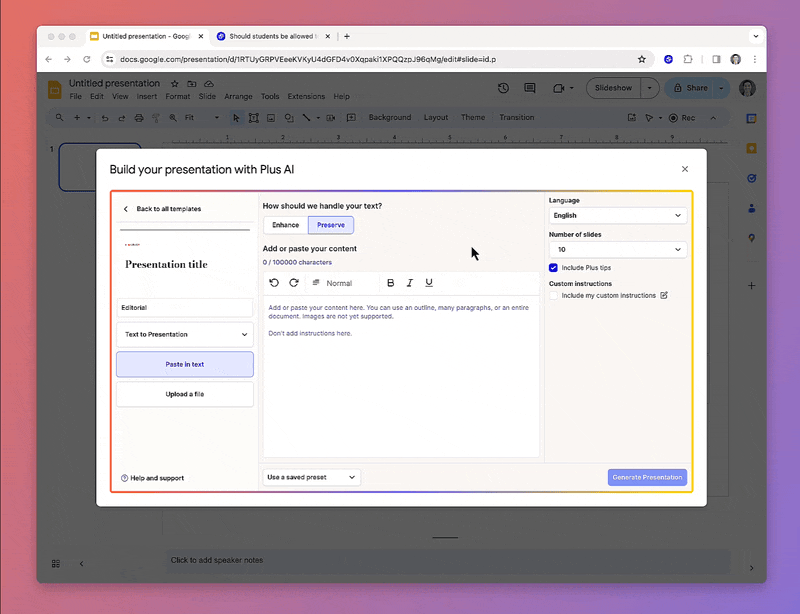
Task: Expand the Share options arrow
Action: coord(721,88)
